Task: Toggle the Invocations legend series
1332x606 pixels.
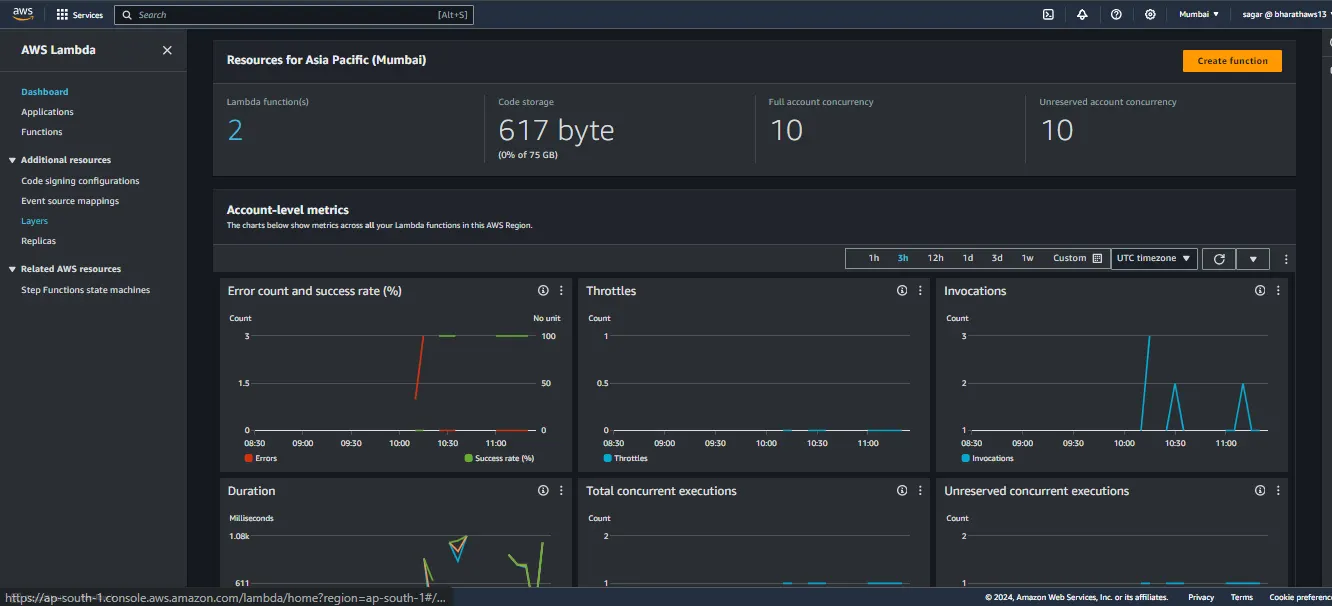Action: point(987,458)
